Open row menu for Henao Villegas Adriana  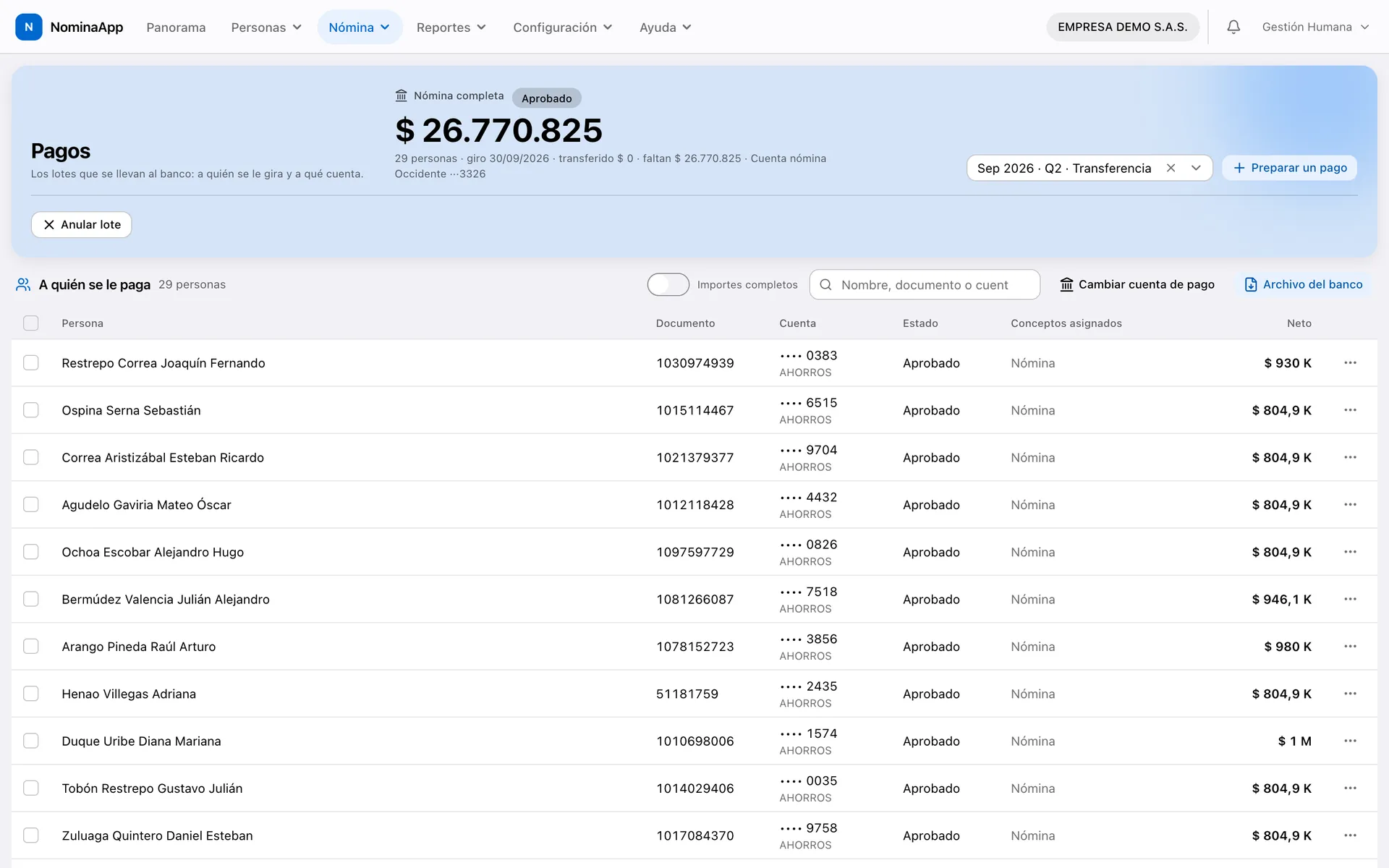(x=1350, y=694)
